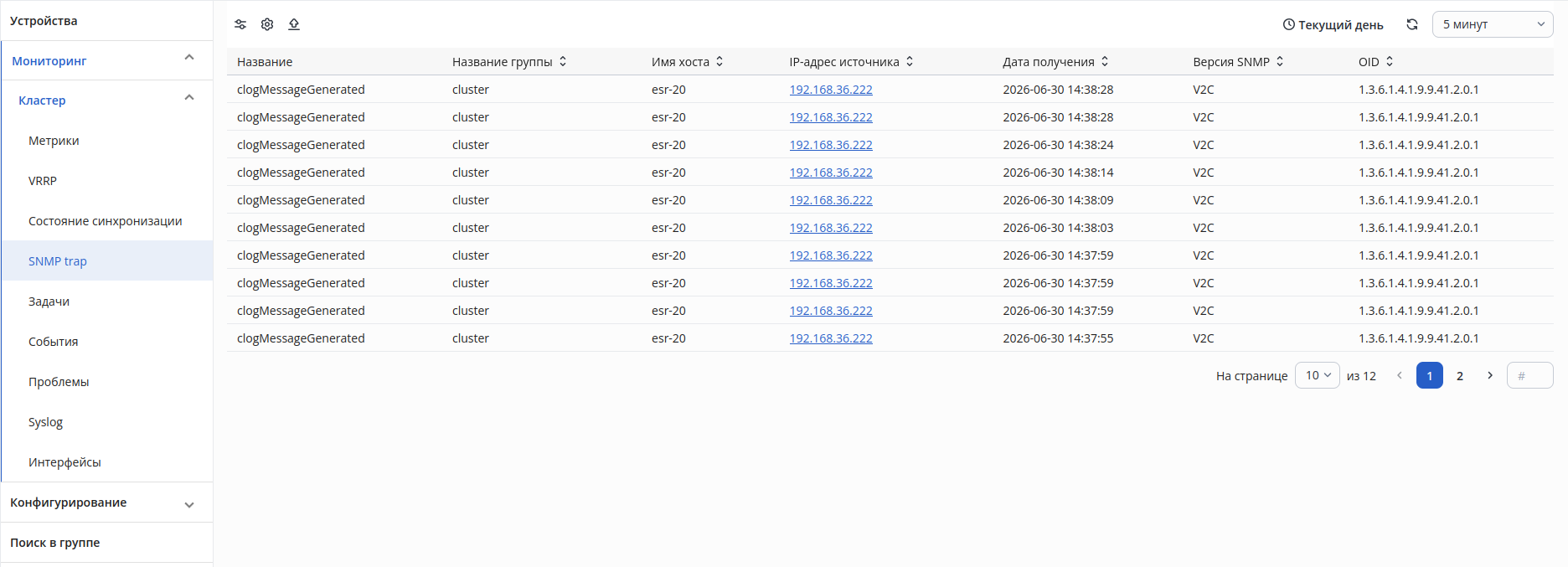Click Текущий день time range button
Viewport: 1568px width, 567px height.
click(x=1333, y=24)
